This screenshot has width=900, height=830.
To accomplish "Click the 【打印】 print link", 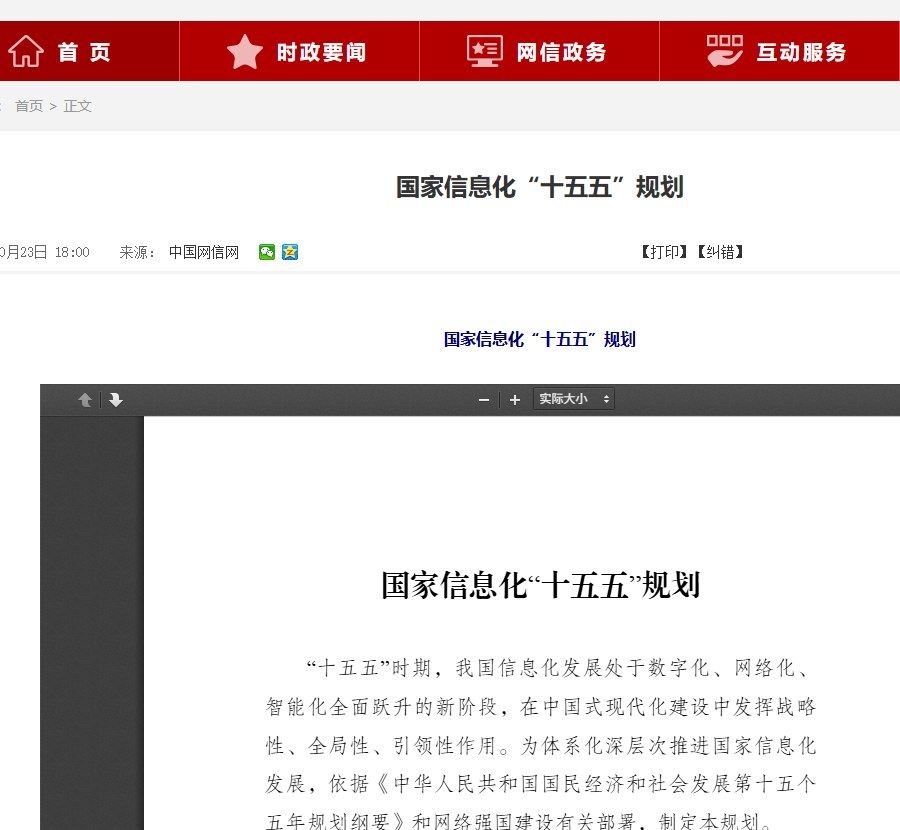I will [x=664, y=252].
